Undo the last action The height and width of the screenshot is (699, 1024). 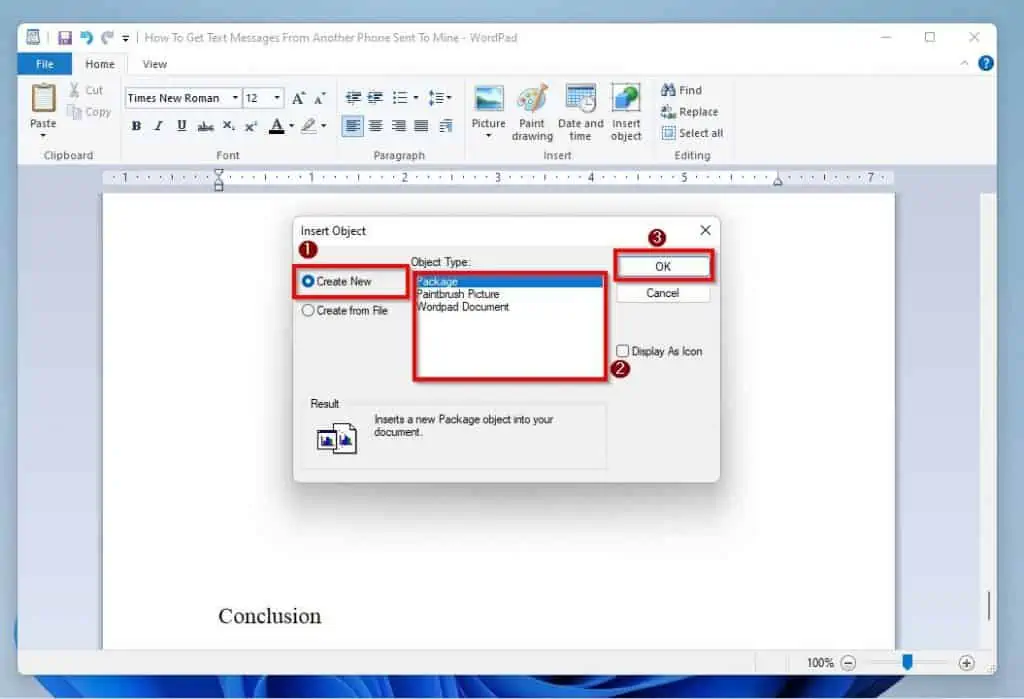tap(86, 37)
